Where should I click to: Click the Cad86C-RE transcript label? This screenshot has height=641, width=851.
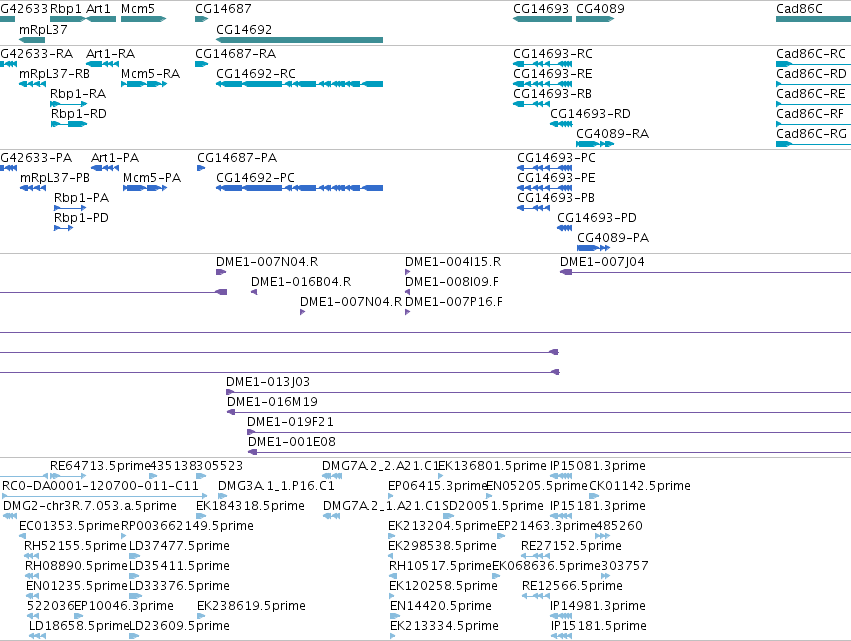pyautogui.click(x=811, y=94)
